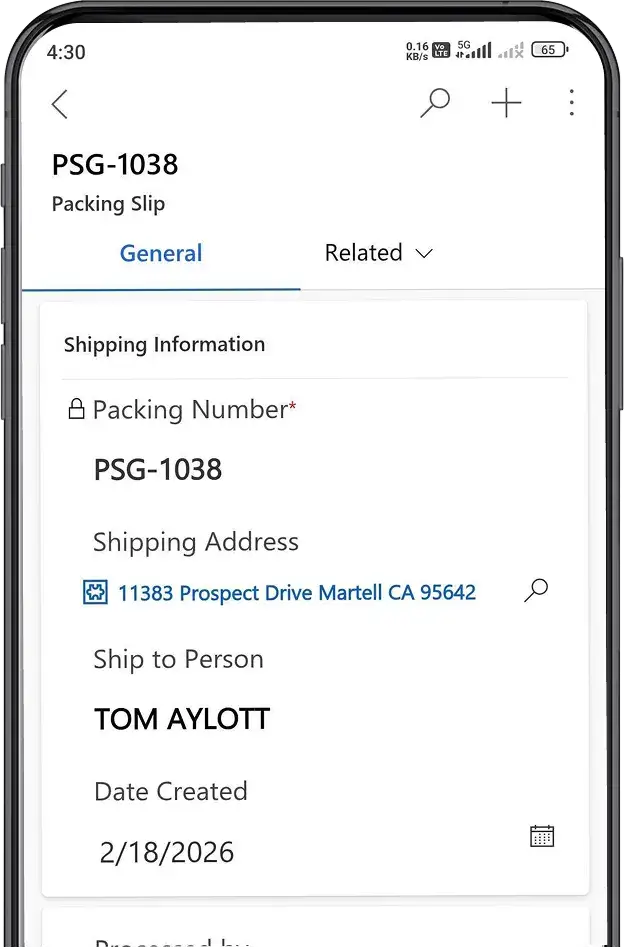Collapse the Shipping Information section
Image resolution: width=624 pixels, height=948 pixels.
click(164, 344)
